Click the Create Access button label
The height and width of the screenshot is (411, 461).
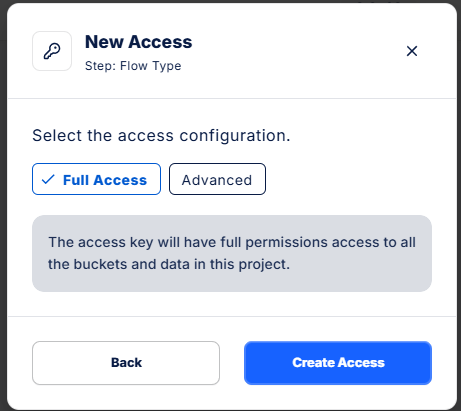338,363
